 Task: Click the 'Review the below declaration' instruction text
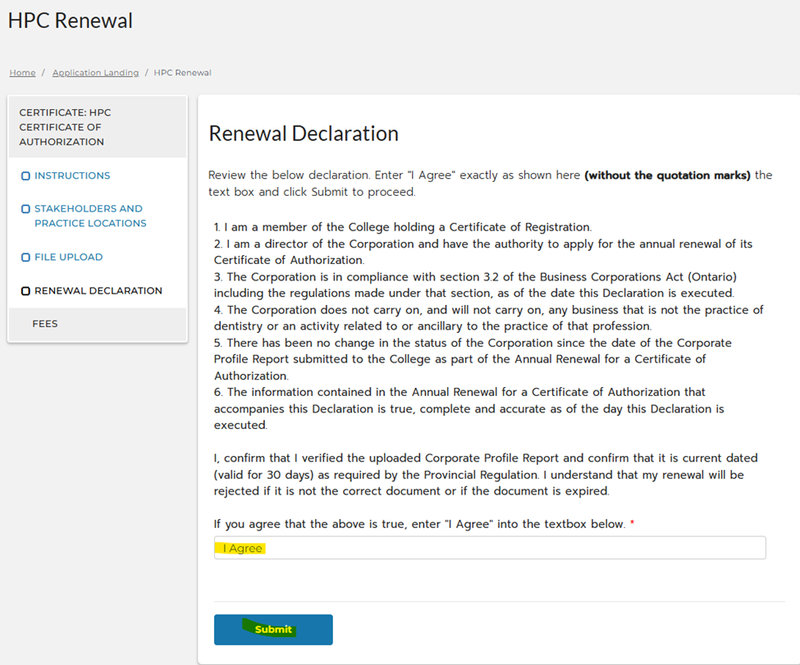pos(490,184)
